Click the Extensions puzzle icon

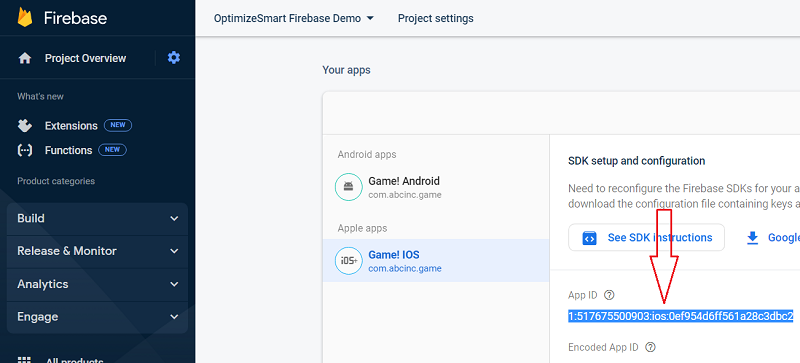click(24, 126)
